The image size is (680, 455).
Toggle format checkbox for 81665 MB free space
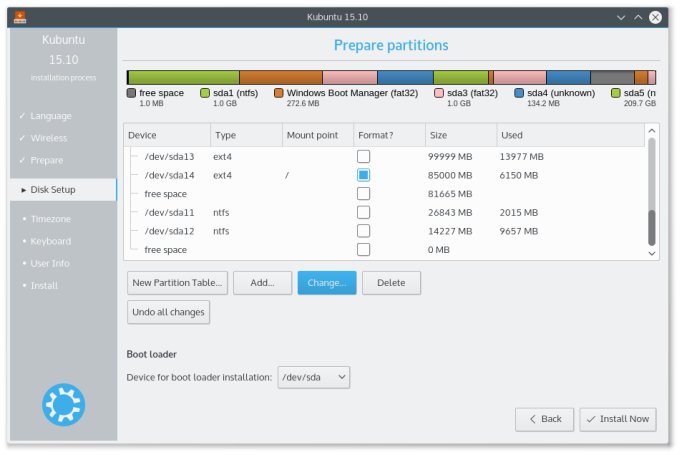pos(363,194)
